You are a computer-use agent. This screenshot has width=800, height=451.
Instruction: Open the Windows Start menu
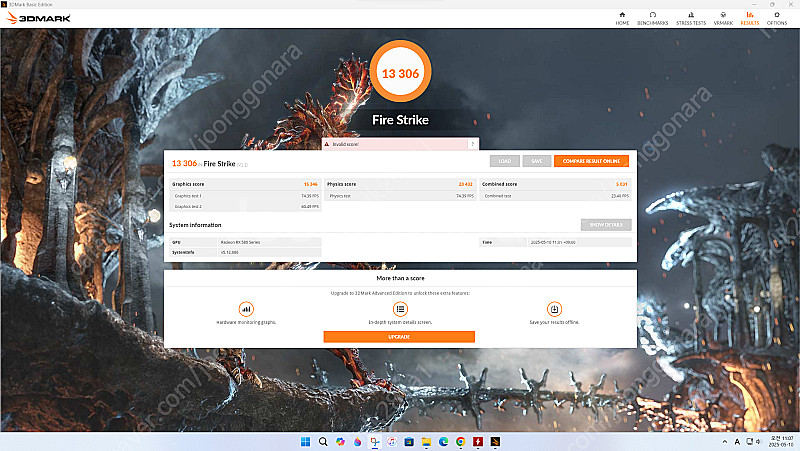(x=305, y=442)
